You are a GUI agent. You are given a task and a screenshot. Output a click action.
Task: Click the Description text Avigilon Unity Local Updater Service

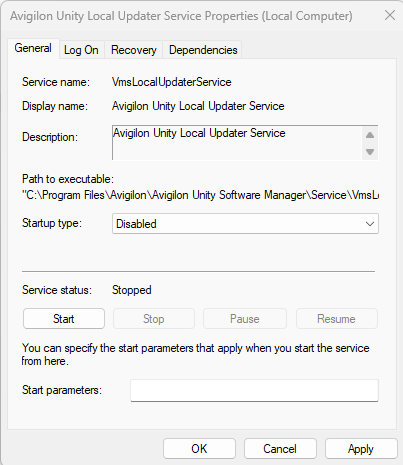199,133
